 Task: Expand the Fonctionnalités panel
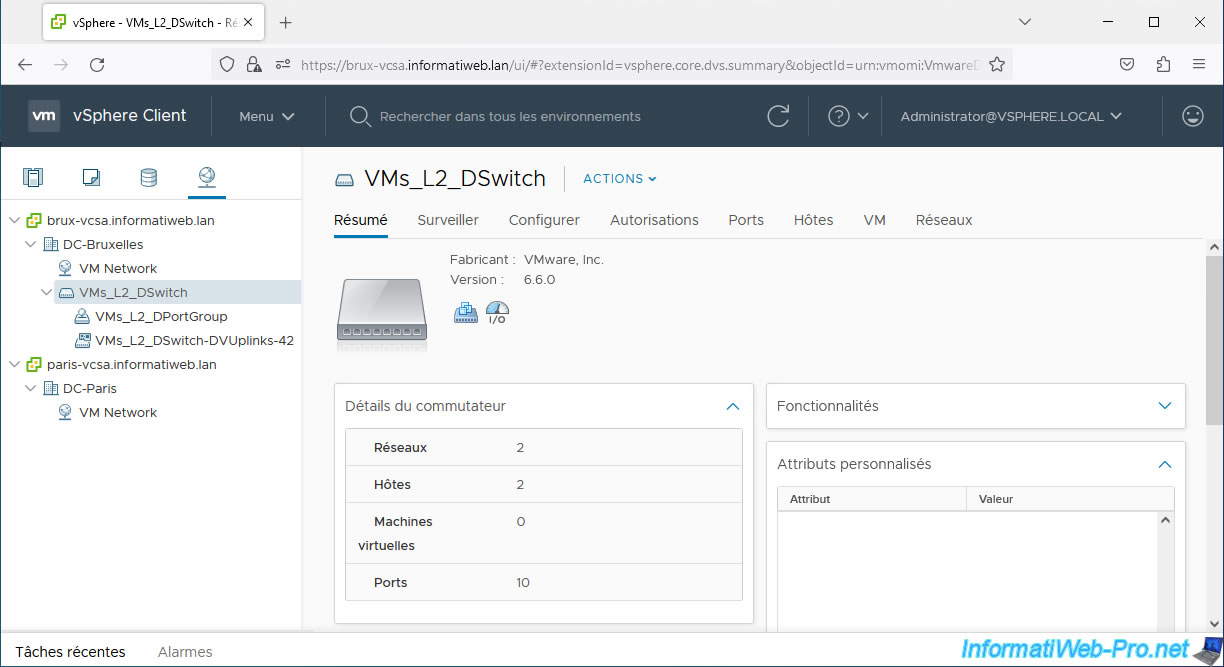[1164, 406]
